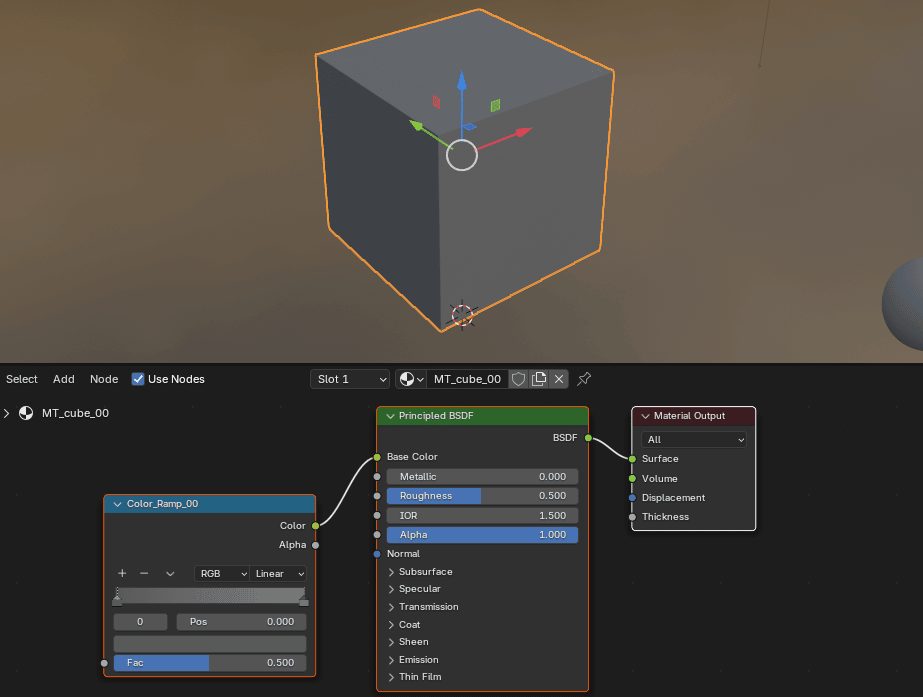Click the Base Color input socket

[x=377, y=457]
